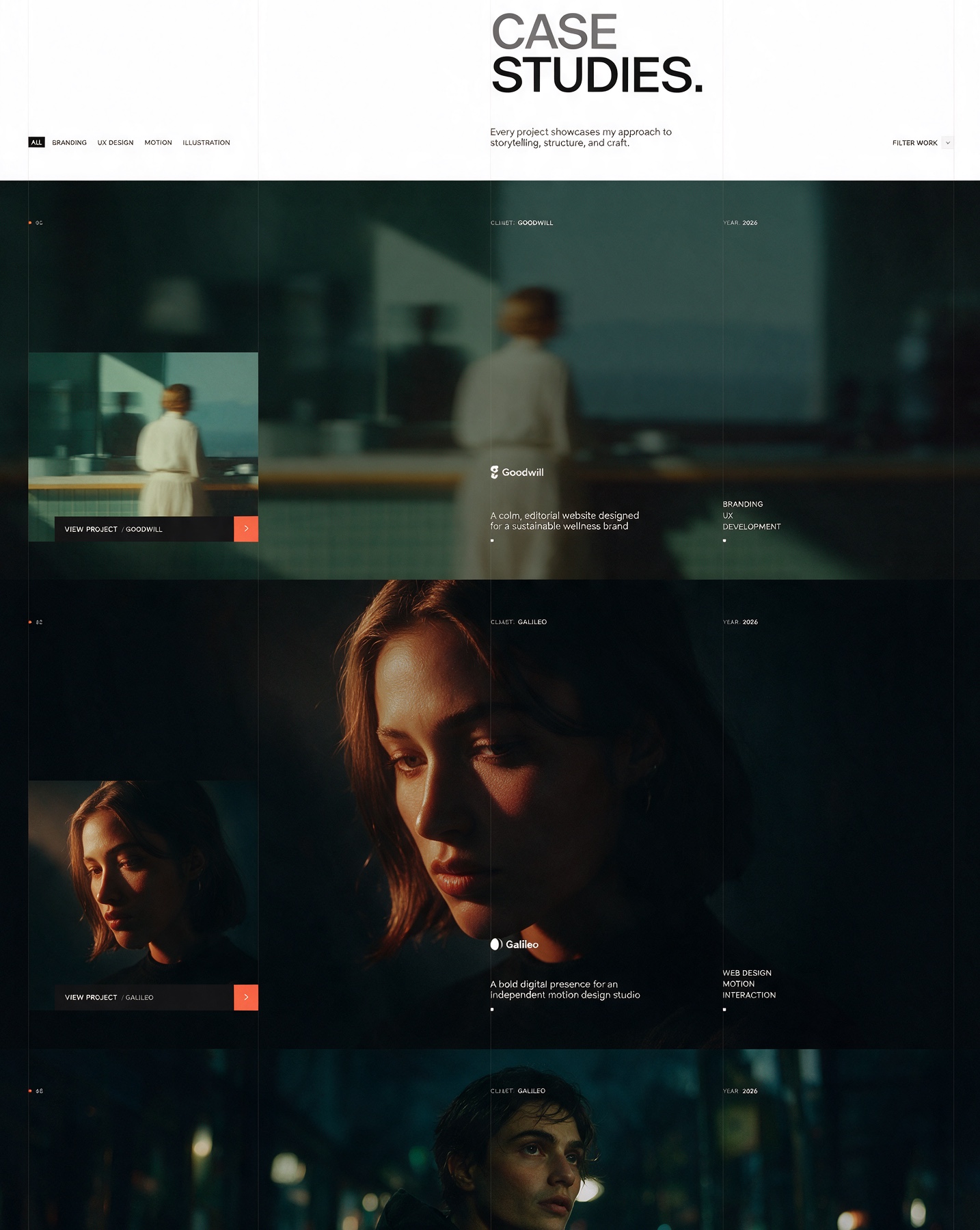Click the FILTER WORK chevron icon

(948, 143)
